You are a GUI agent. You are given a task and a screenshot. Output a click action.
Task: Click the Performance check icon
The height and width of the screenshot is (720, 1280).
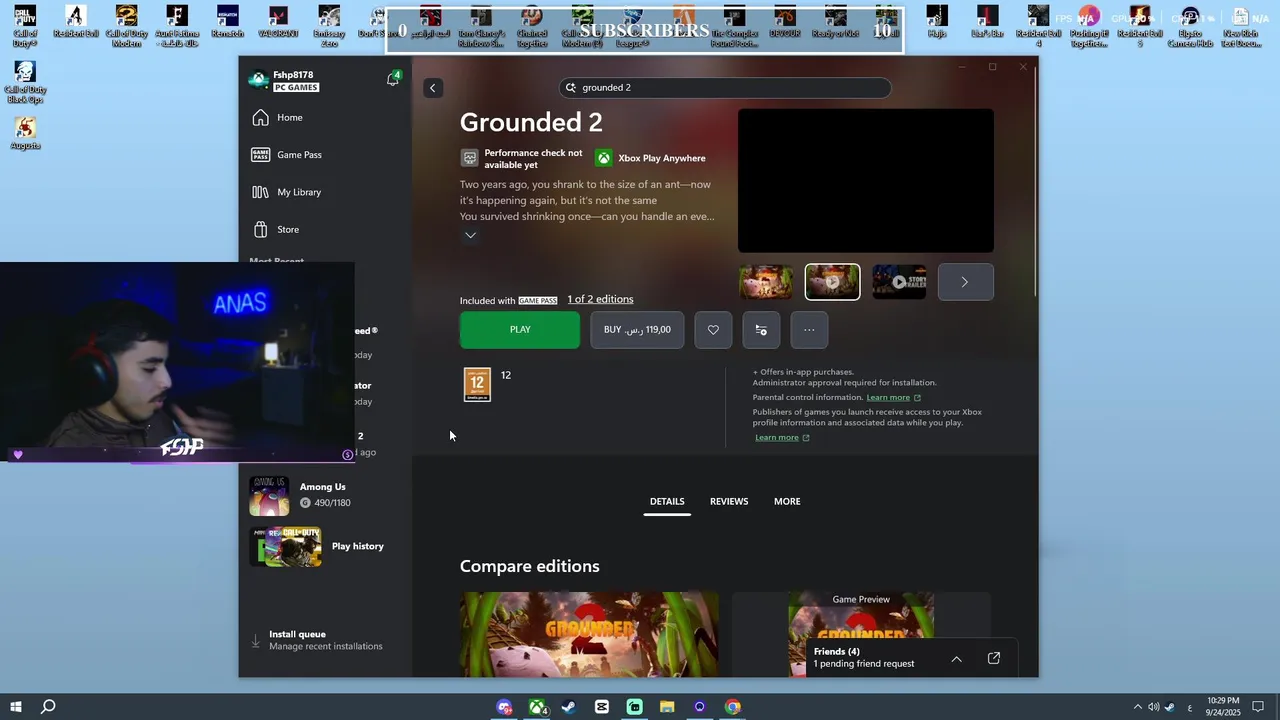pos(470,158)
